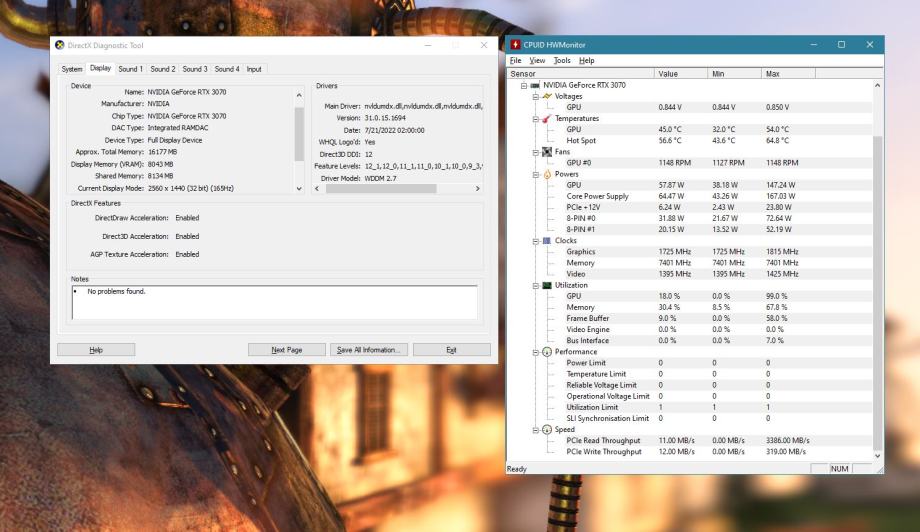Click the NVIDIA GeForce RTX 3070 GPU icon
Viewport: 920px width, 532px height.
pos(535,85)
